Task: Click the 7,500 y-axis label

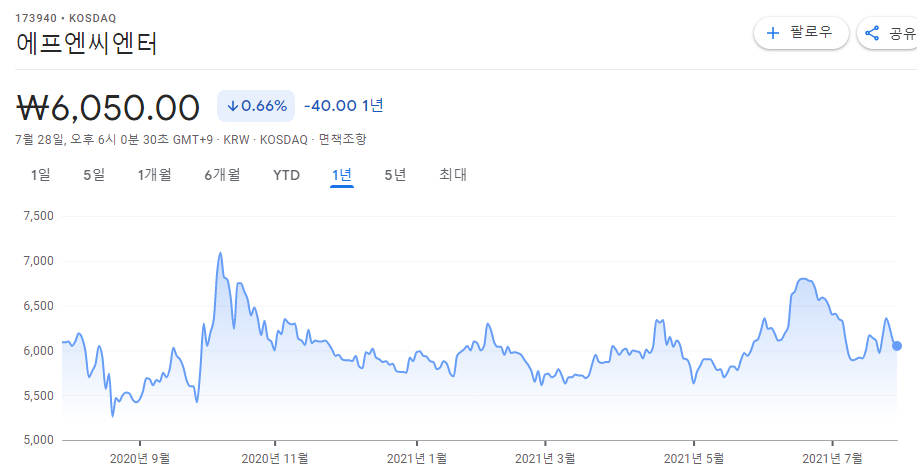Action: click(x=38, y=216)
